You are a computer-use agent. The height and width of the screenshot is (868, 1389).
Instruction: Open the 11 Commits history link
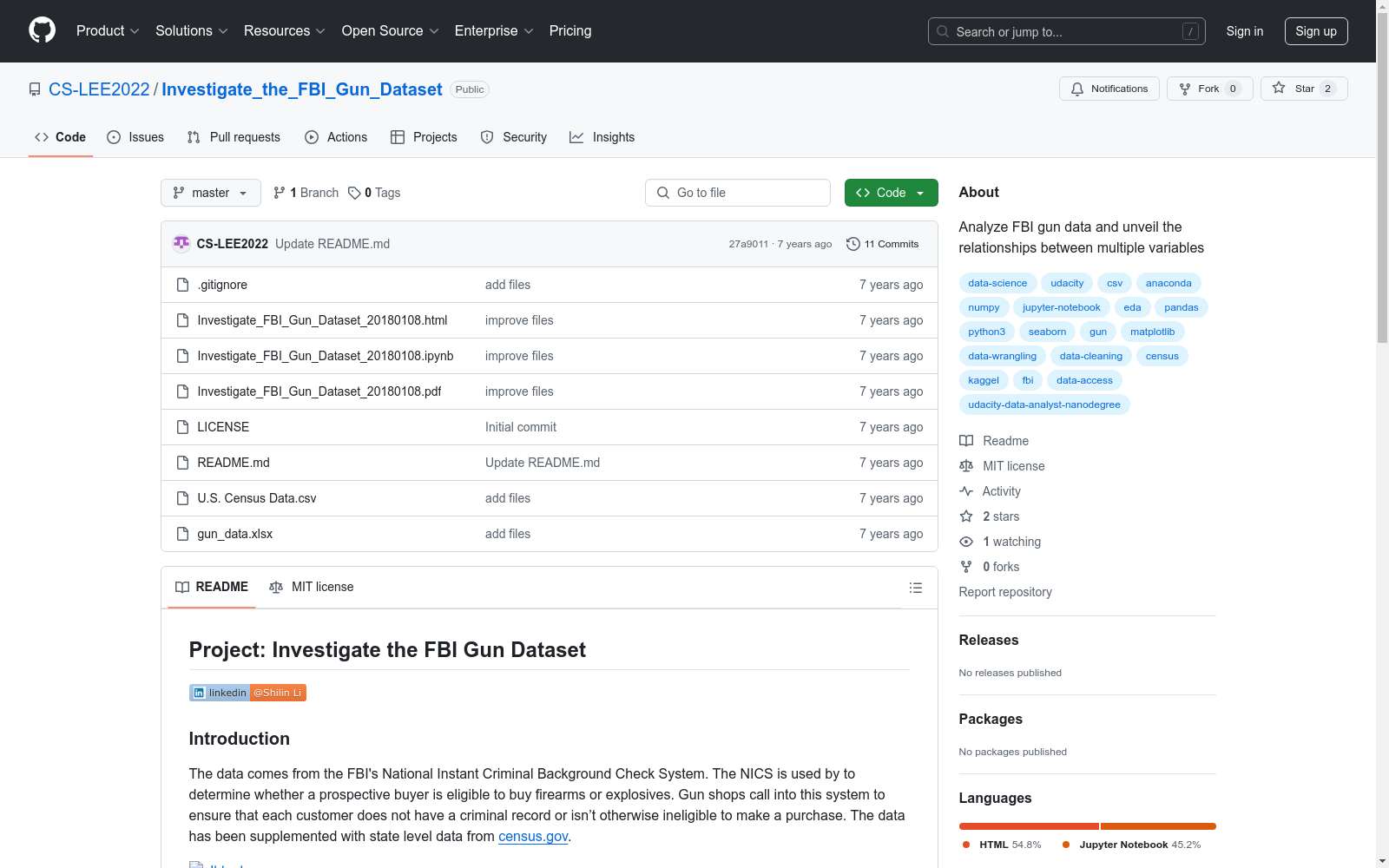(x=883, y=244)
